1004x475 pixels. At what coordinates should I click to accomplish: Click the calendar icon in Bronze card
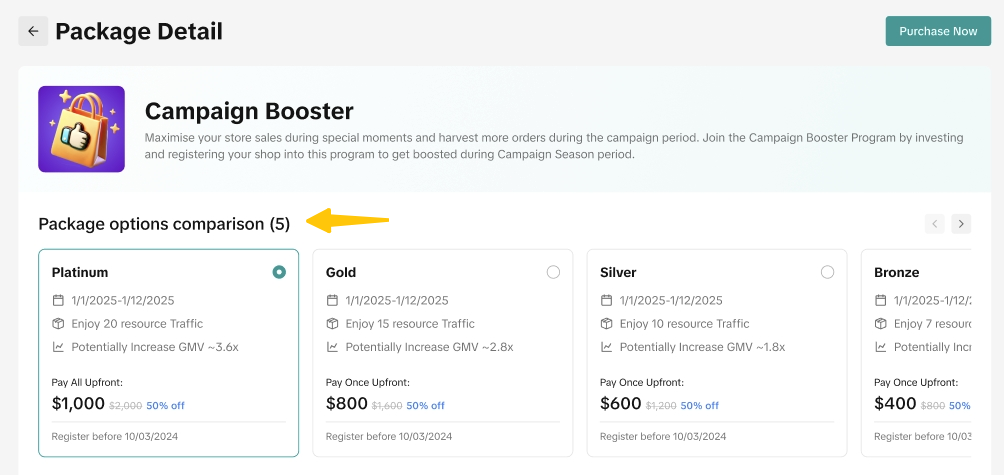(880, 300)
